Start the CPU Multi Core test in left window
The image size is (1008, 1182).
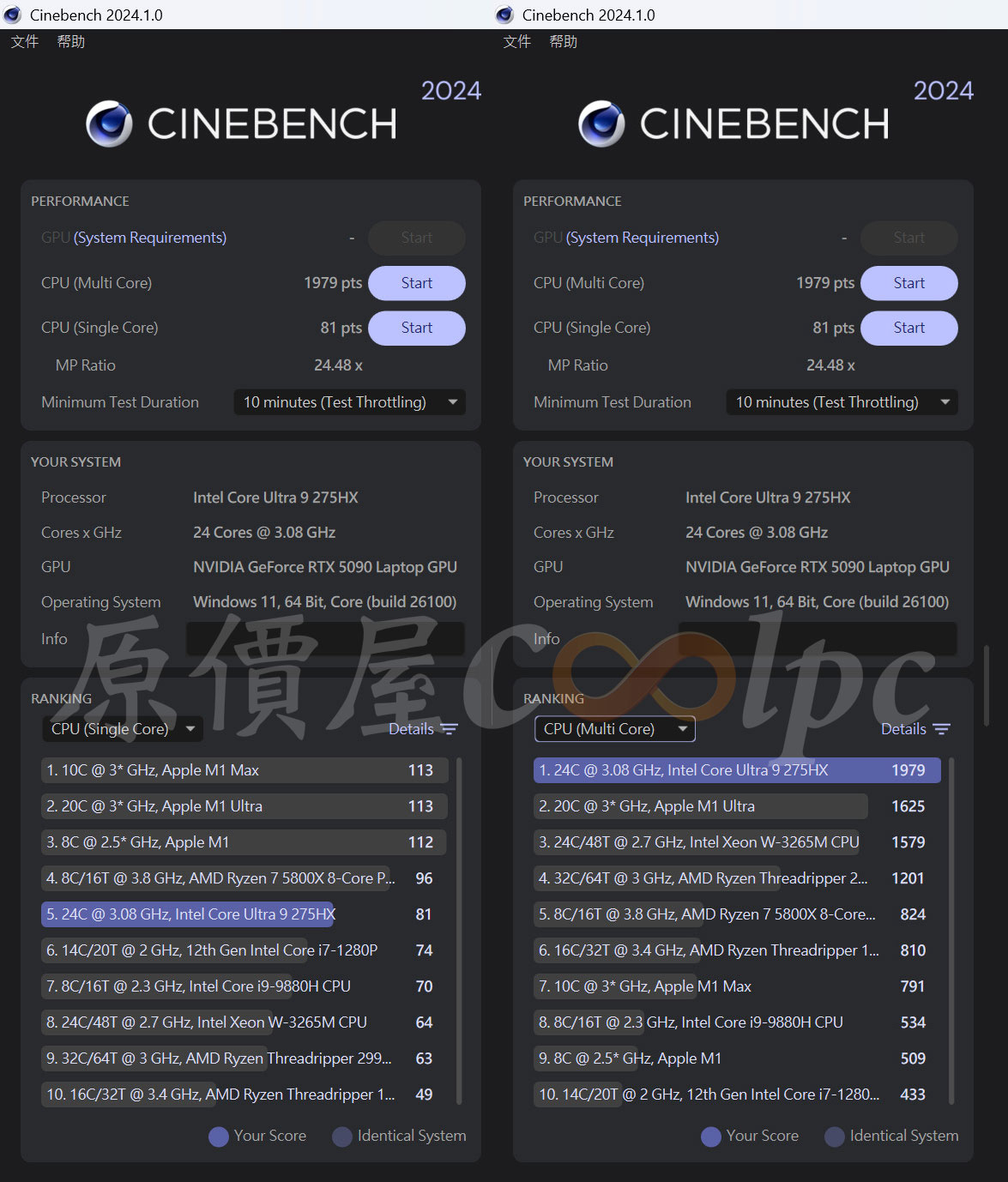click(x=417, y=283)
